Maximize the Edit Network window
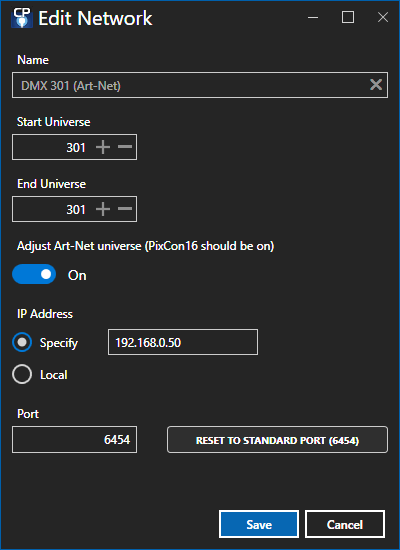Image resolution: width=400 pixels, height=550 pixels. click(348, 17)
